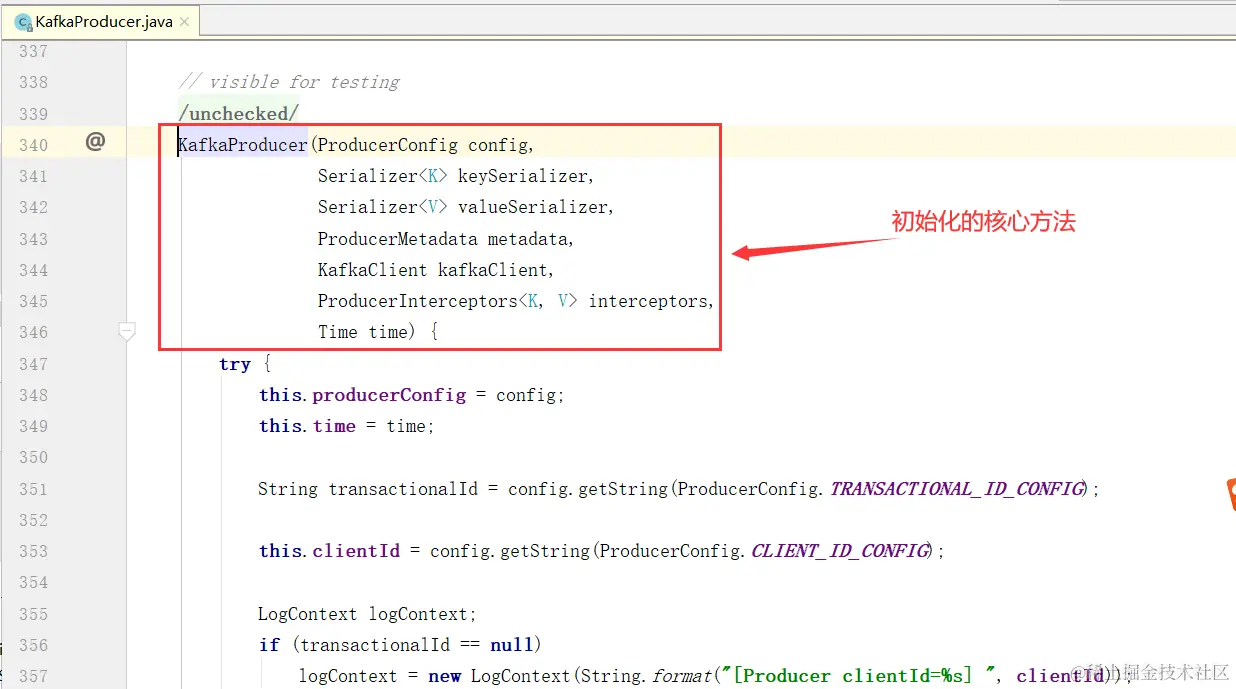
Task: Click line number 337 in the gutter
Action: [33, 51]
